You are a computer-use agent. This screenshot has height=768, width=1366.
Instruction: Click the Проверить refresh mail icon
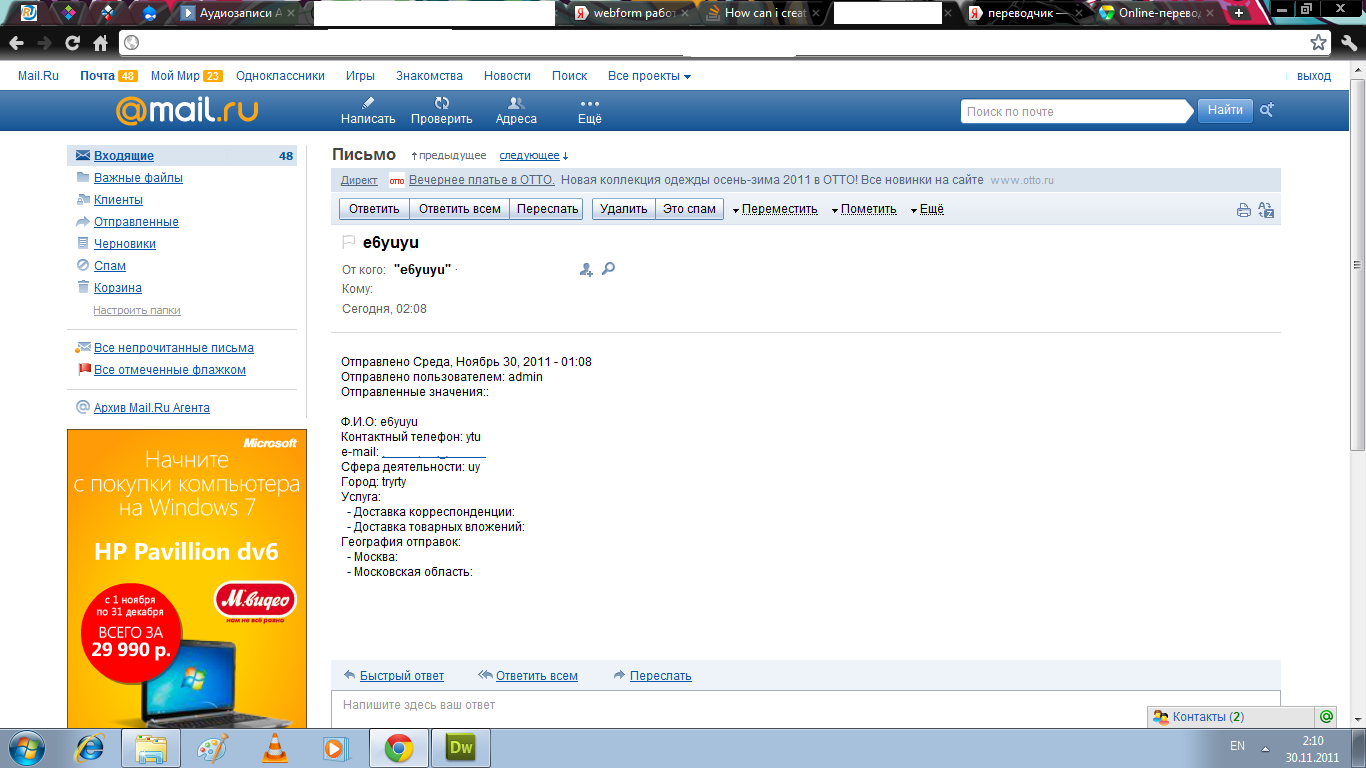tap(442, 103)
